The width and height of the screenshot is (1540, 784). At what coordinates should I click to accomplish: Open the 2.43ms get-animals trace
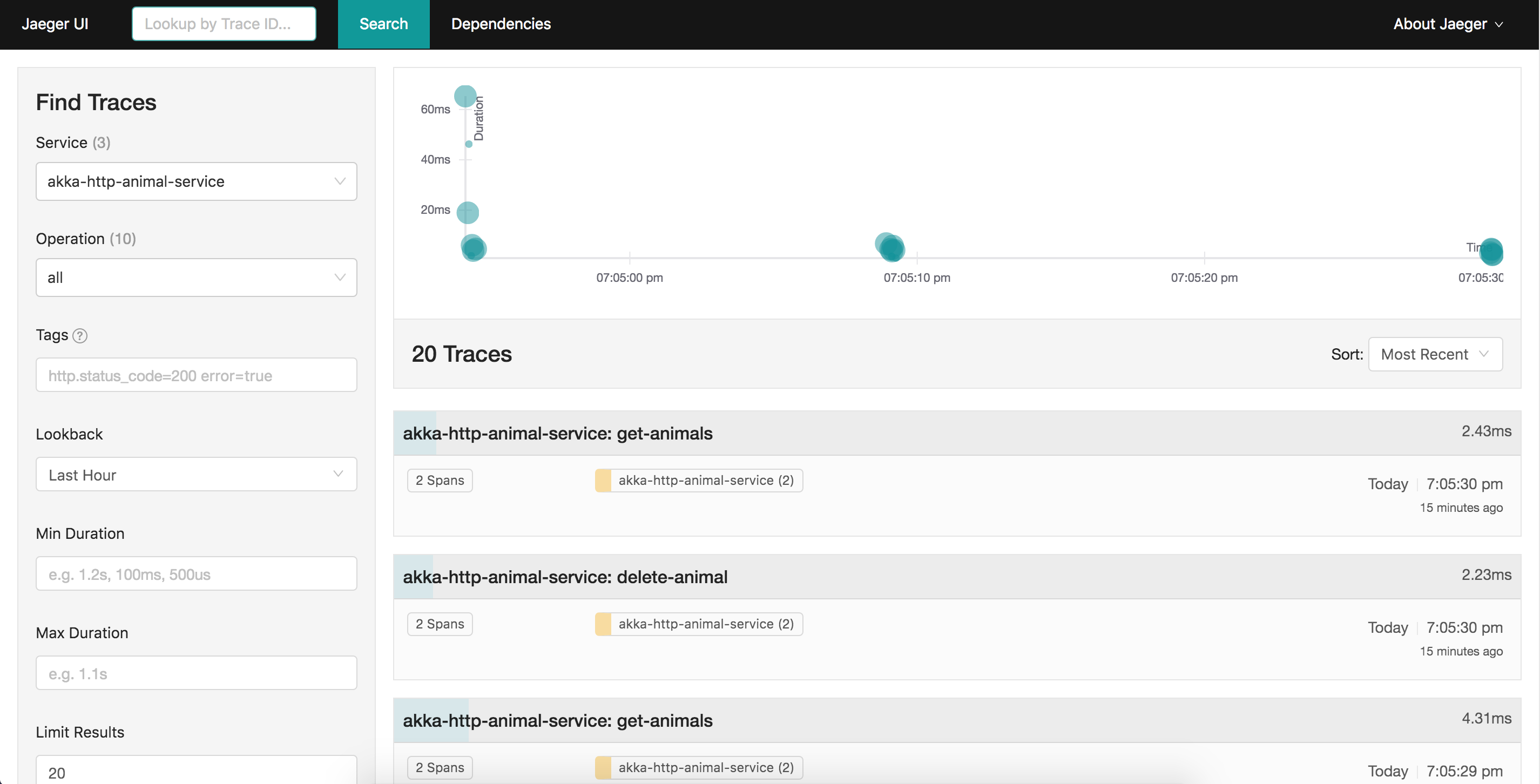pyautogui.click(x=557, y=433)
